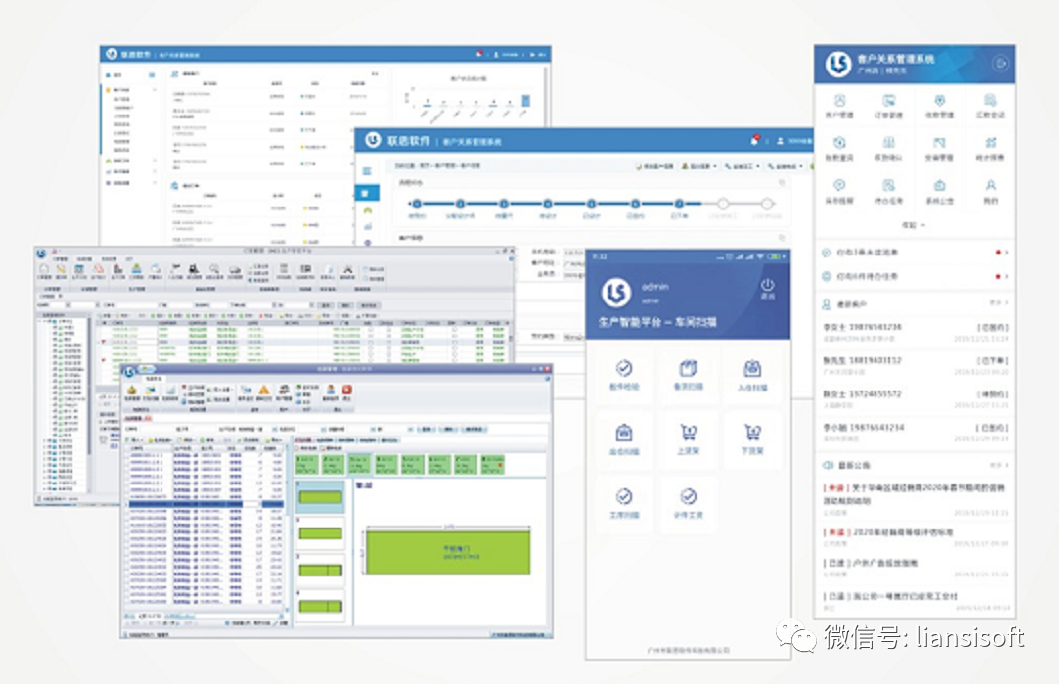Click the notification bell in the front CRM web header
The width and height of the screenshot is (1059, 684).
tap(755, 141)
